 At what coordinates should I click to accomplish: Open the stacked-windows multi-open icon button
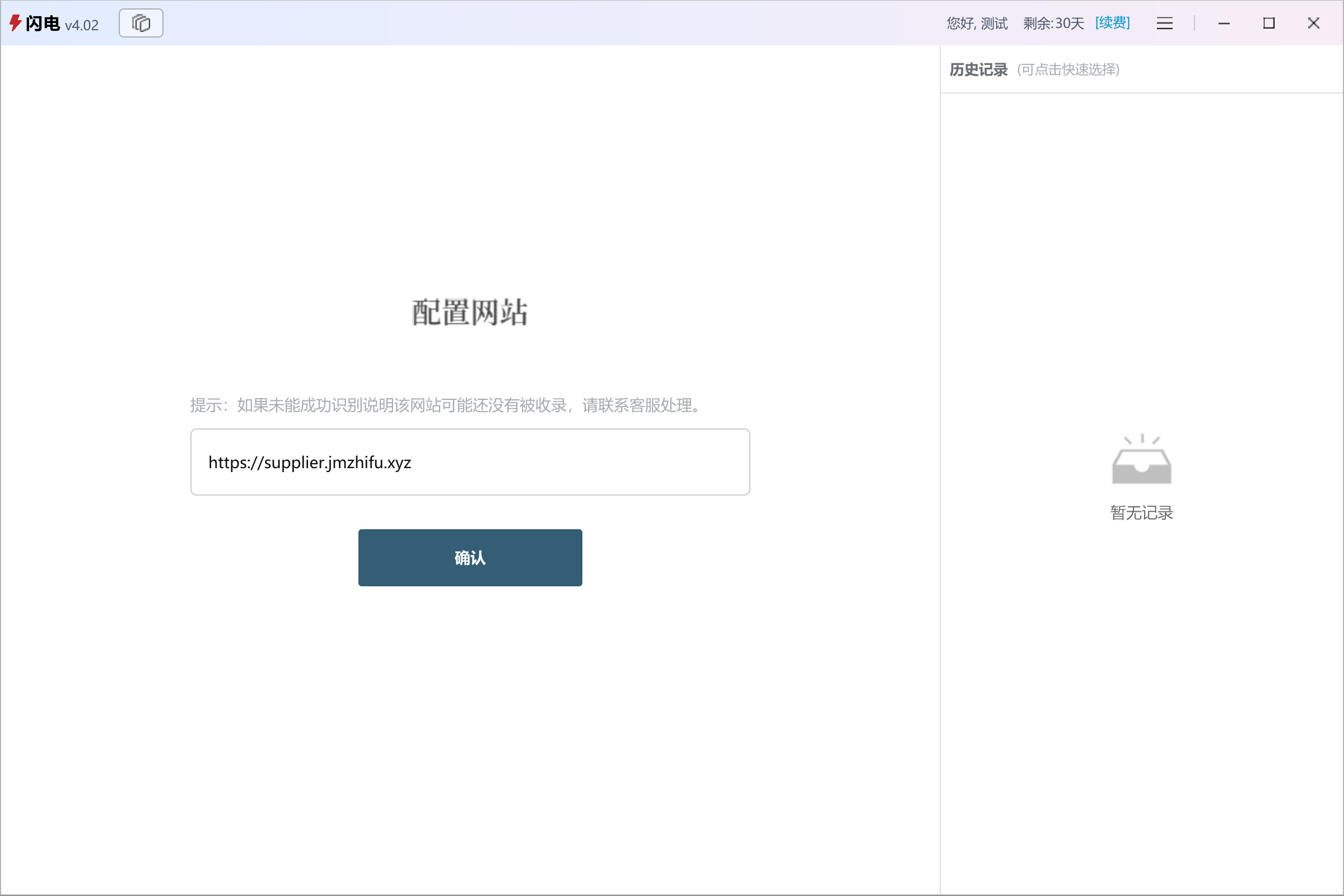pyautogui.click(x=141, y=23)
